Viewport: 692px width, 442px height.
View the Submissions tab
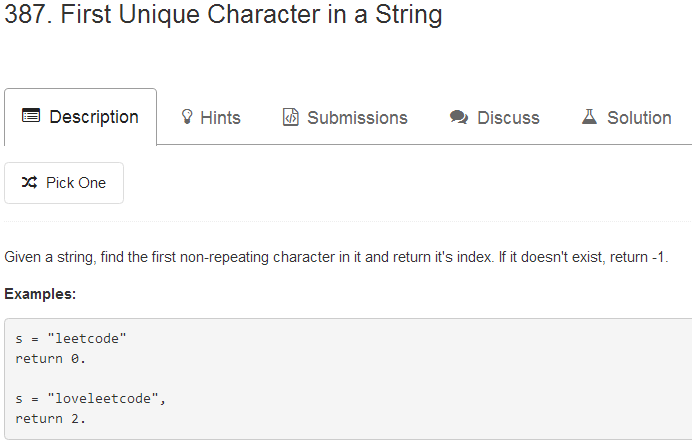coord(357,117)
